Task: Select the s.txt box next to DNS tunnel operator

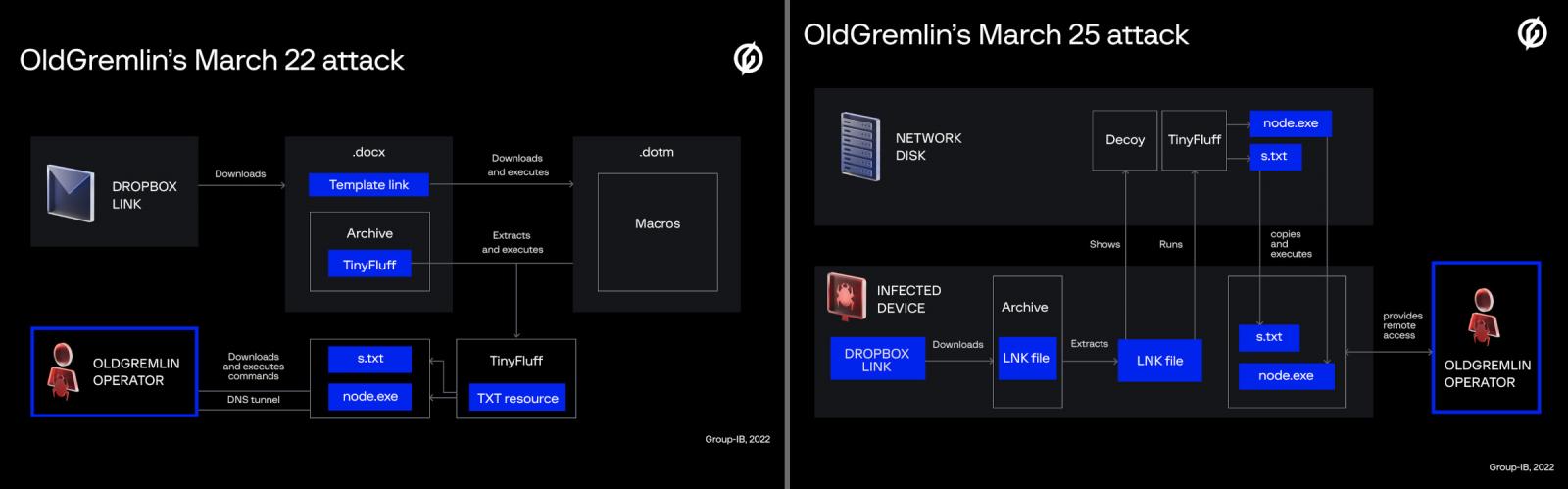Action: pyautogui.click(x=369, y=359)
